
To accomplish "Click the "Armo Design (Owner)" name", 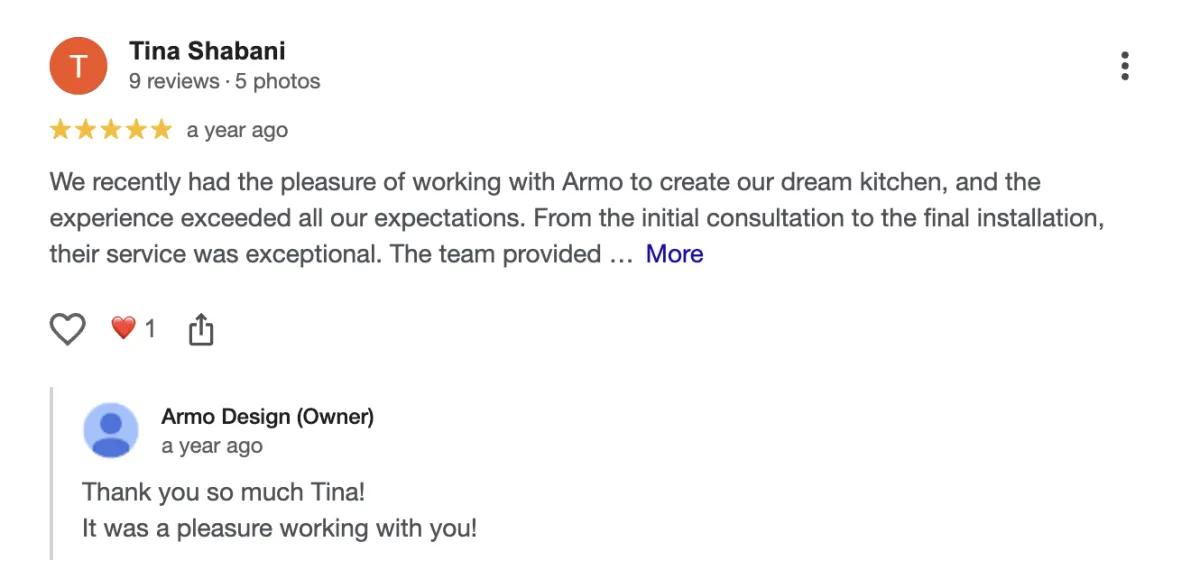I will coord(267,417).
